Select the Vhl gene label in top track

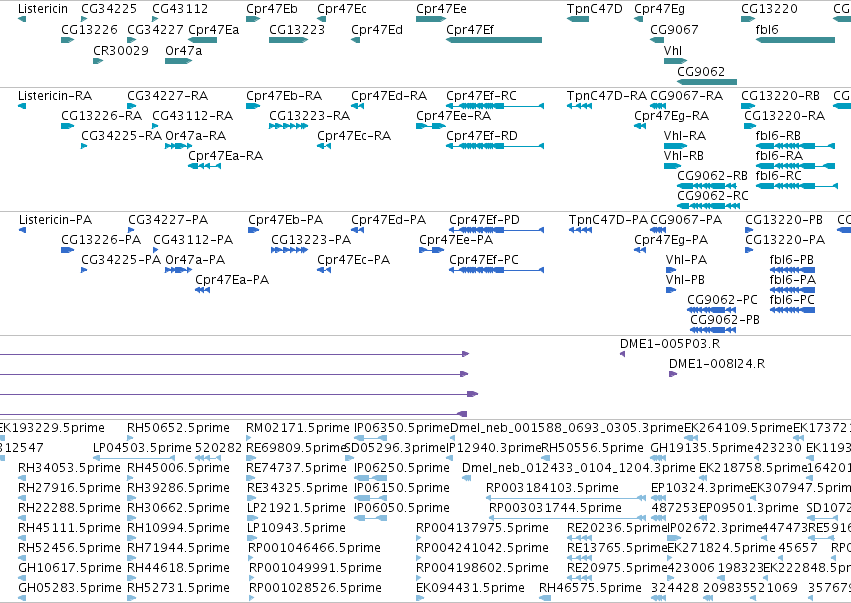click(x=672, y=50)
